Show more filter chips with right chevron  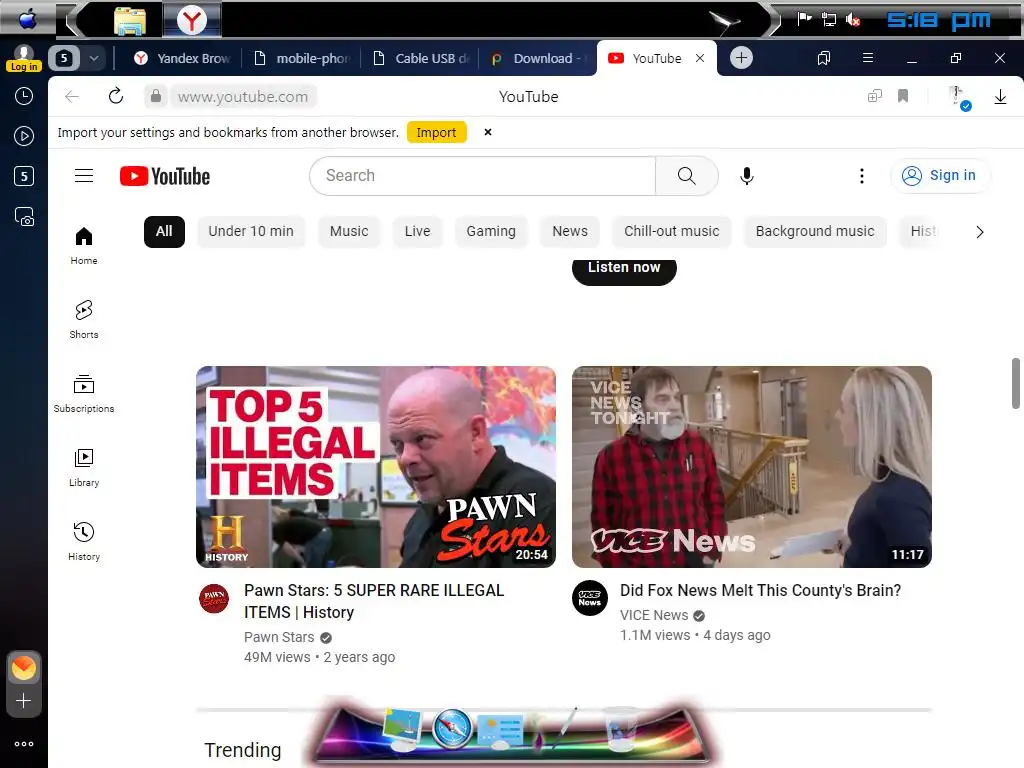coord(979,232)
